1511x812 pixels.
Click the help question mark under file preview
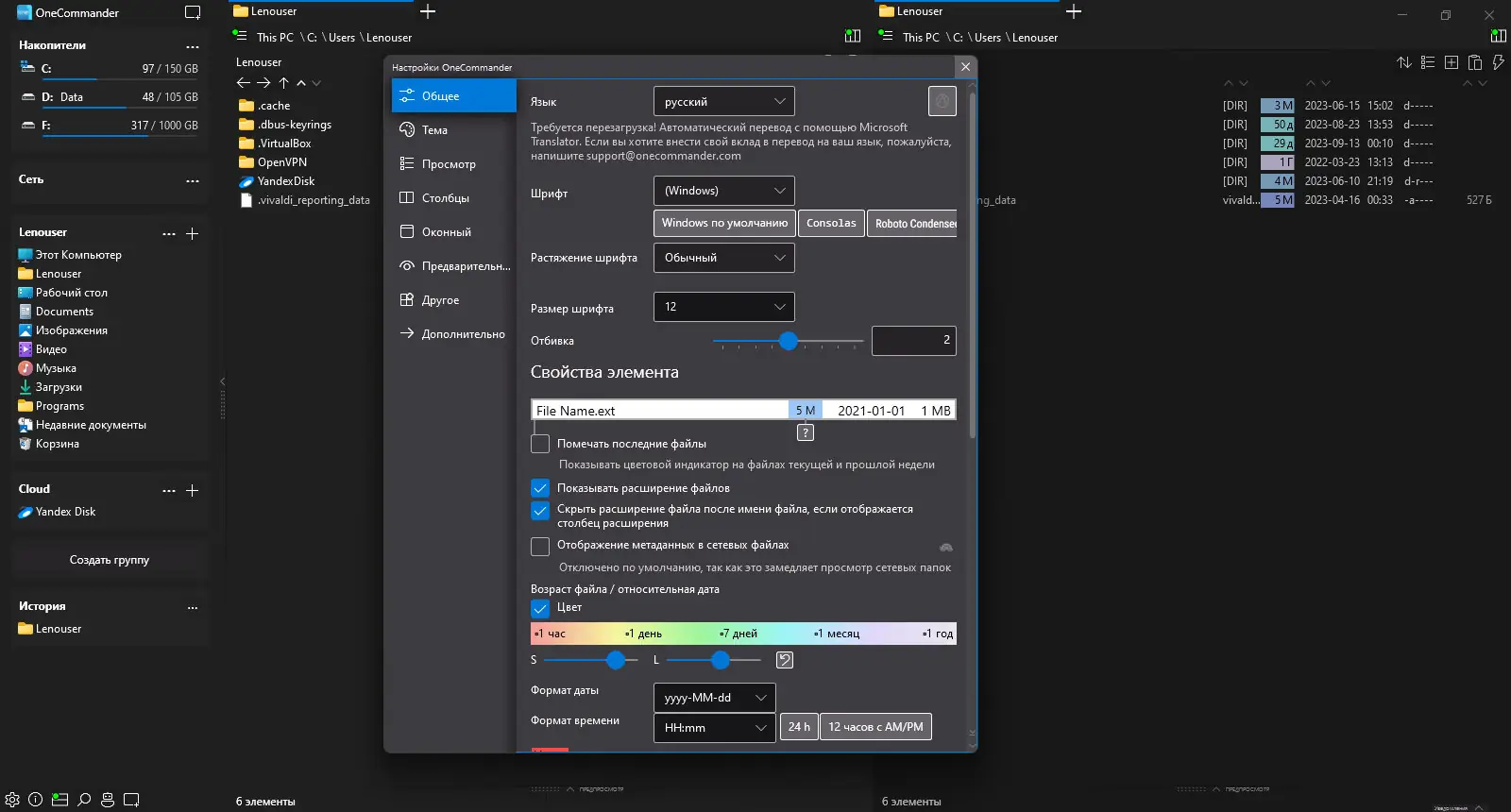coord(806,432)
